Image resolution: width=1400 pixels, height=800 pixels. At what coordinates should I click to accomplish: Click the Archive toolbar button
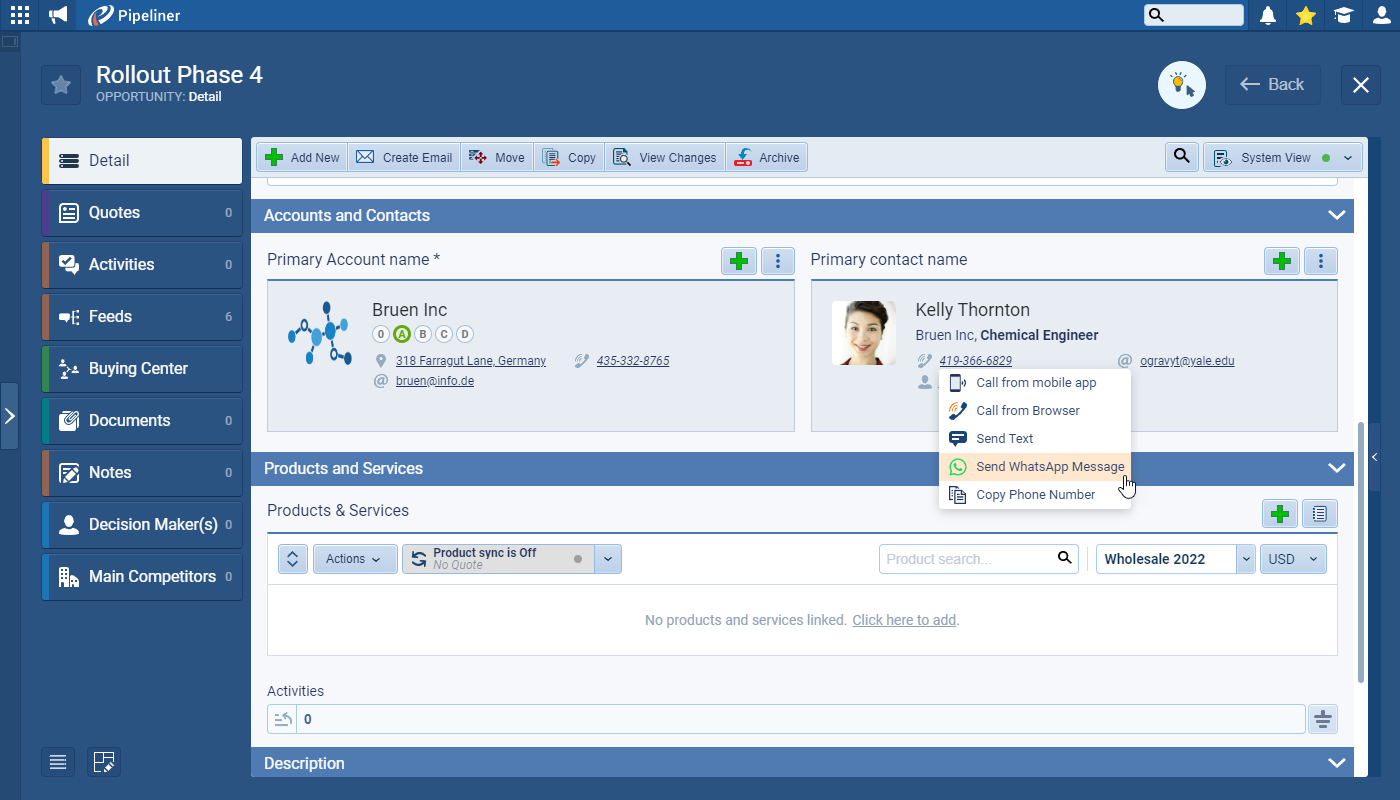(767, 157)
